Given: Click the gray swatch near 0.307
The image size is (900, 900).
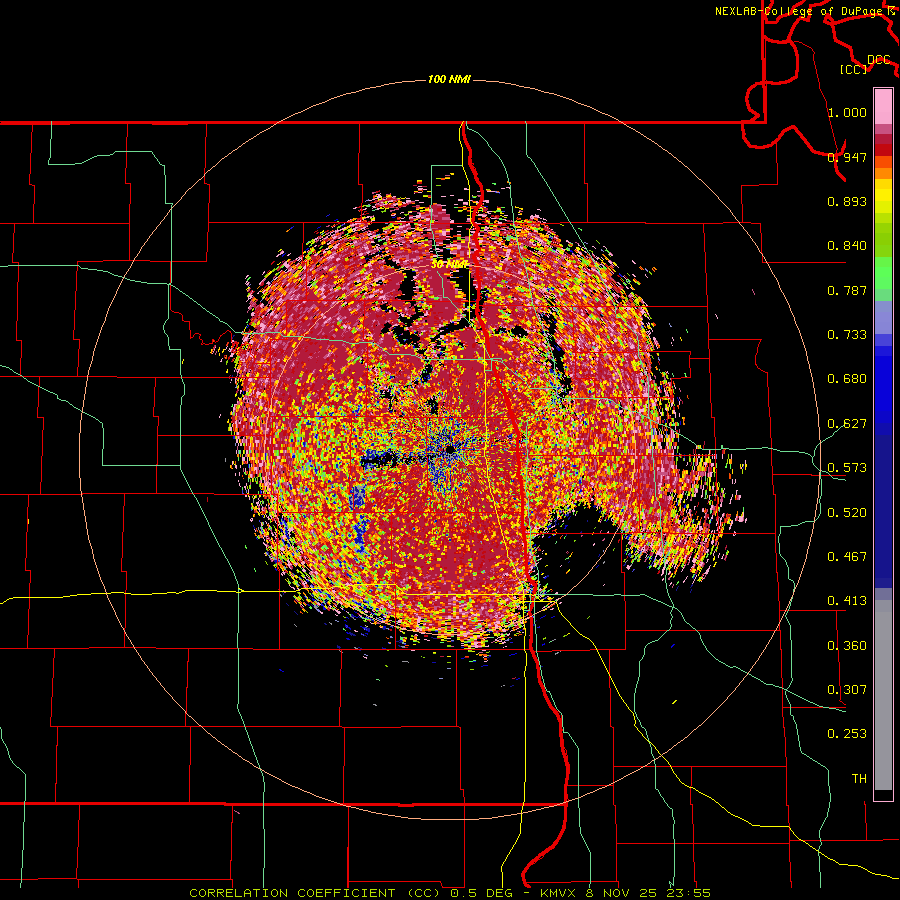Looking at the screenshot, I should pyautogui.click(x=883, y=695).
